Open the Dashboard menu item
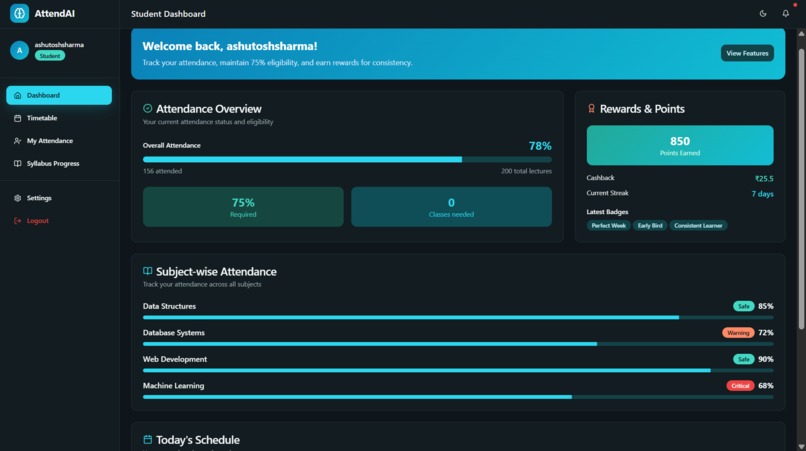Image resolution: width=806 pixels, height=451 pixels. [59, 95]
